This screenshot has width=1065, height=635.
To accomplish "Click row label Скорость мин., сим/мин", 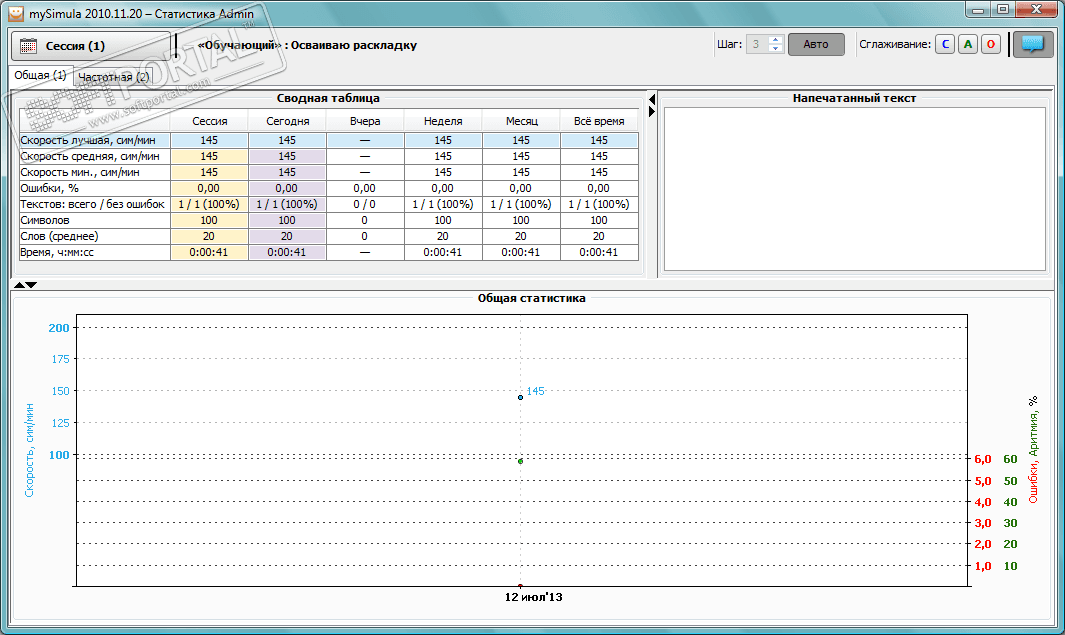I will 94,173.
